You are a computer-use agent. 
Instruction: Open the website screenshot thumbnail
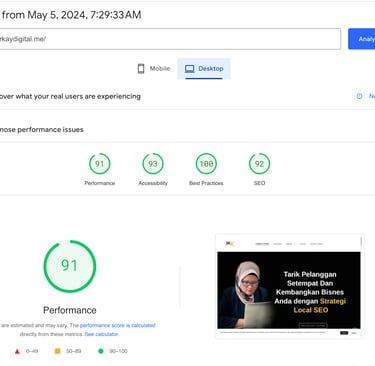click(289, 286)
